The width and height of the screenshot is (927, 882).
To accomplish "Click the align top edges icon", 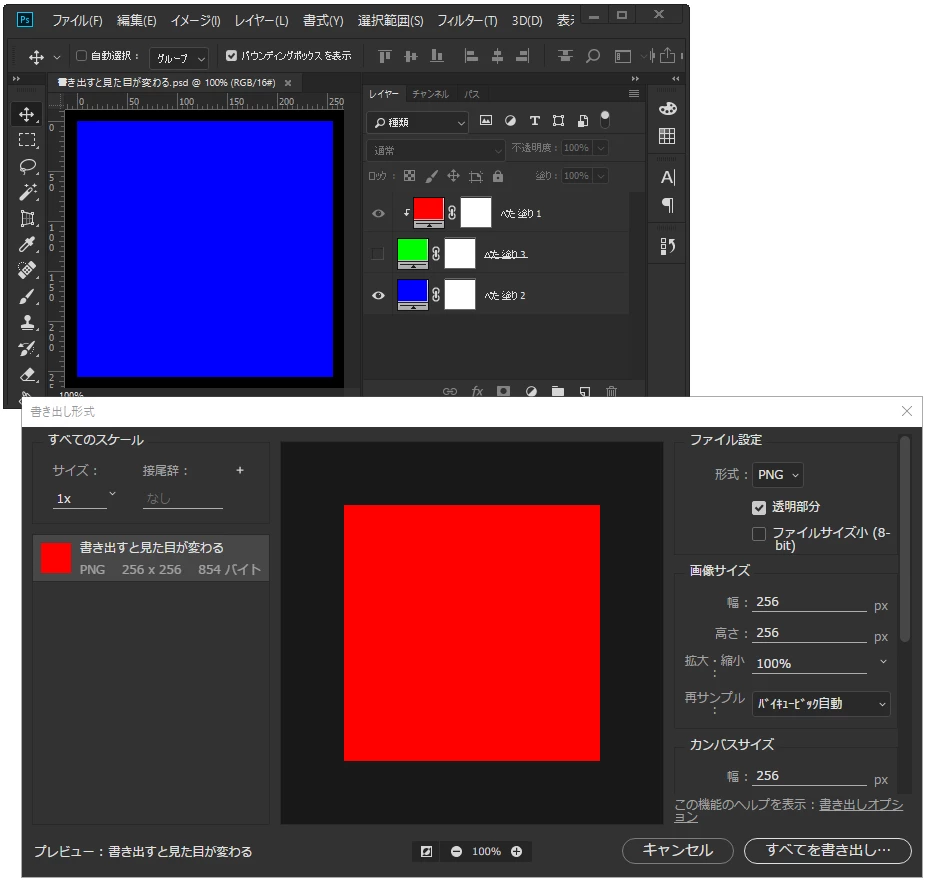I will tap(385, 56).
